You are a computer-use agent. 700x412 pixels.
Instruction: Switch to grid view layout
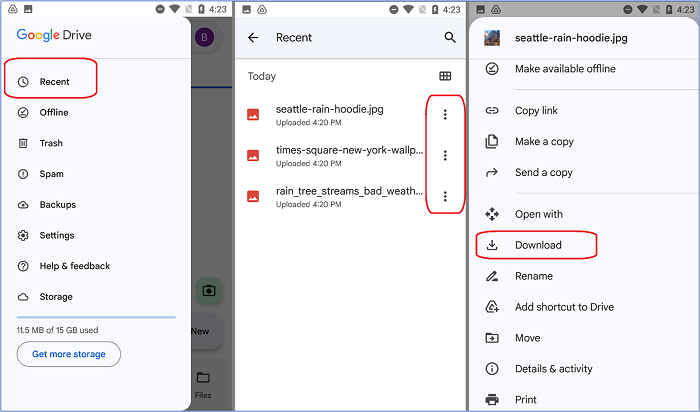pyautogui.click(x=445, y=76)
